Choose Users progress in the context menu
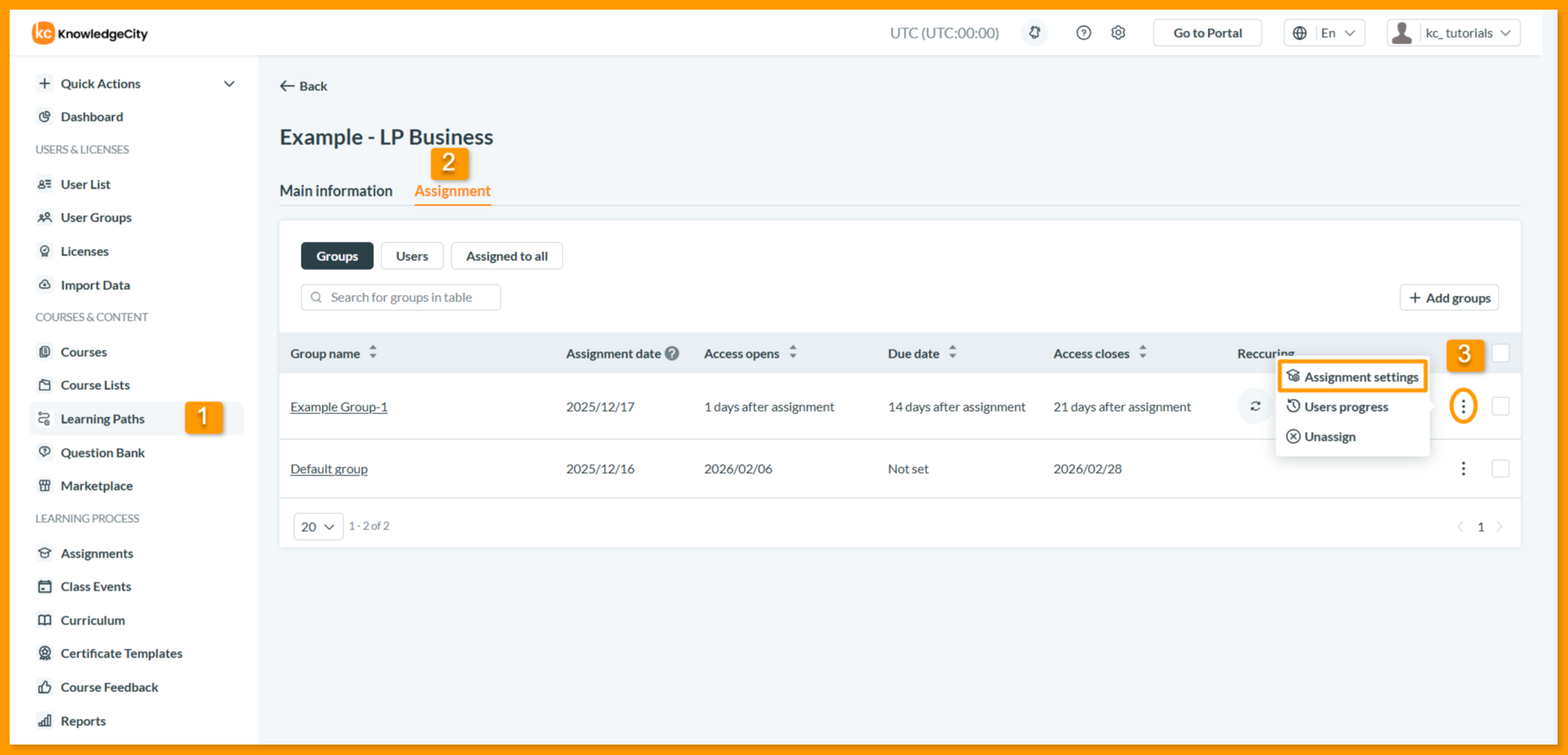Image resolution: width=1568 pixels, height=755 pixels. click(1346, 407)
